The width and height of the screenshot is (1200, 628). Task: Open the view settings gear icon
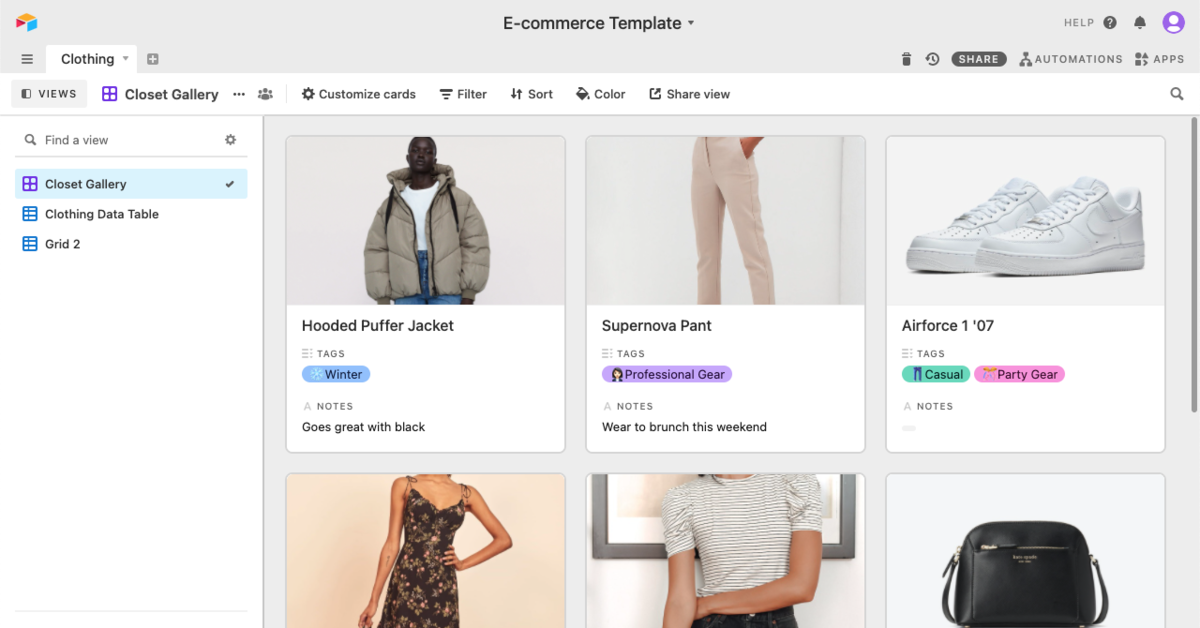tap(231, 140)
